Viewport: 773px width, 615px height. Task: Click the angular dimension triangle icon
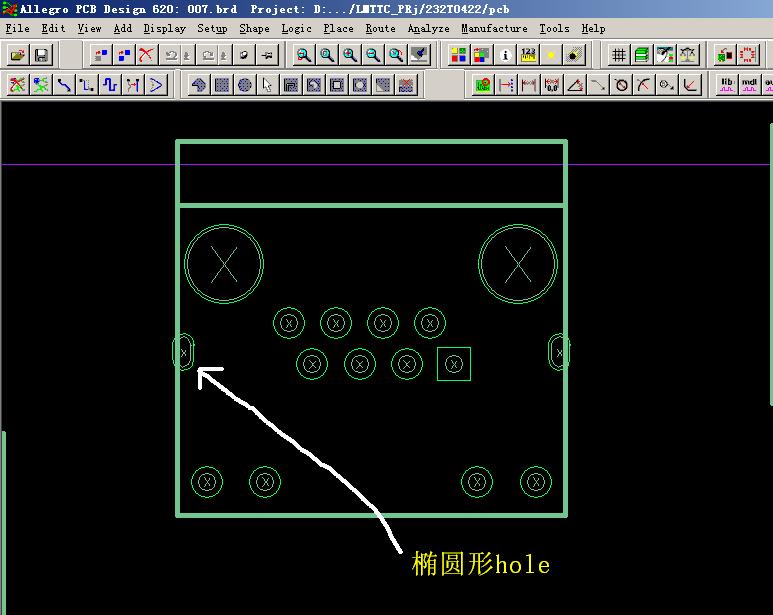[x=575, y=85]
